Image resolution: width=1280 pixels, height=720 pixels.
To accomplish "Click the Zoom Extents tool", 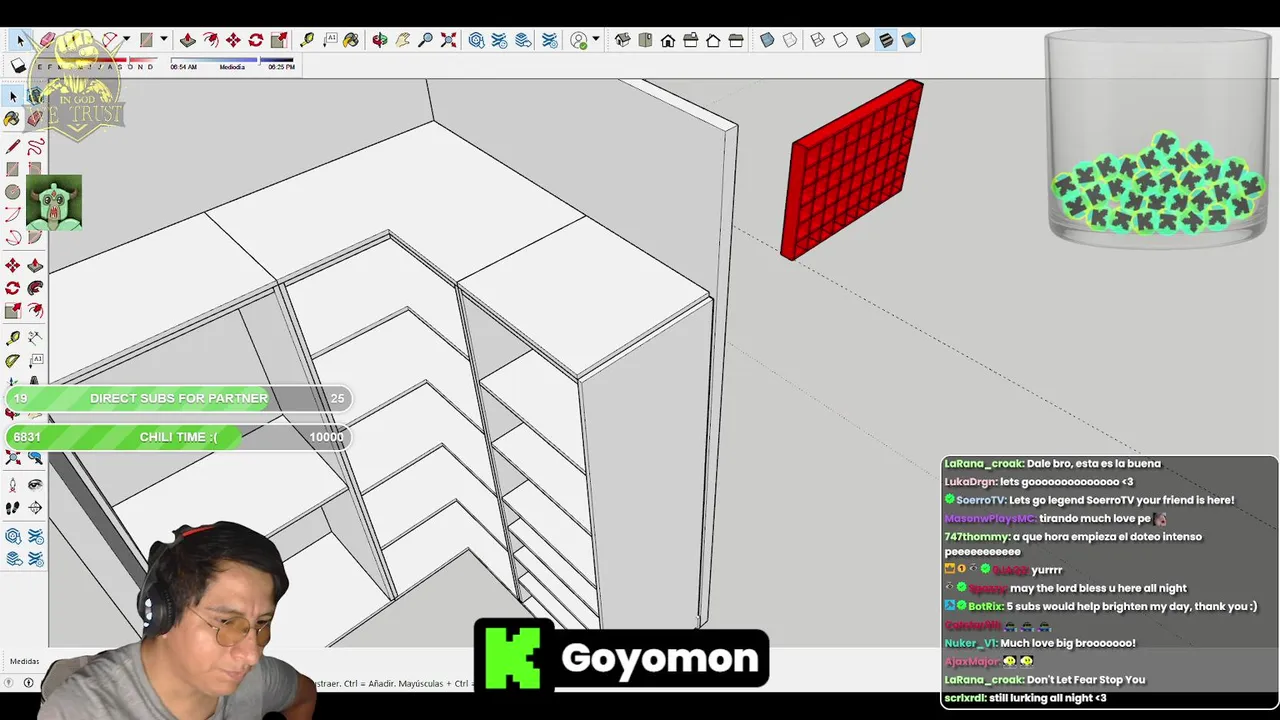I will coord(449,40).
